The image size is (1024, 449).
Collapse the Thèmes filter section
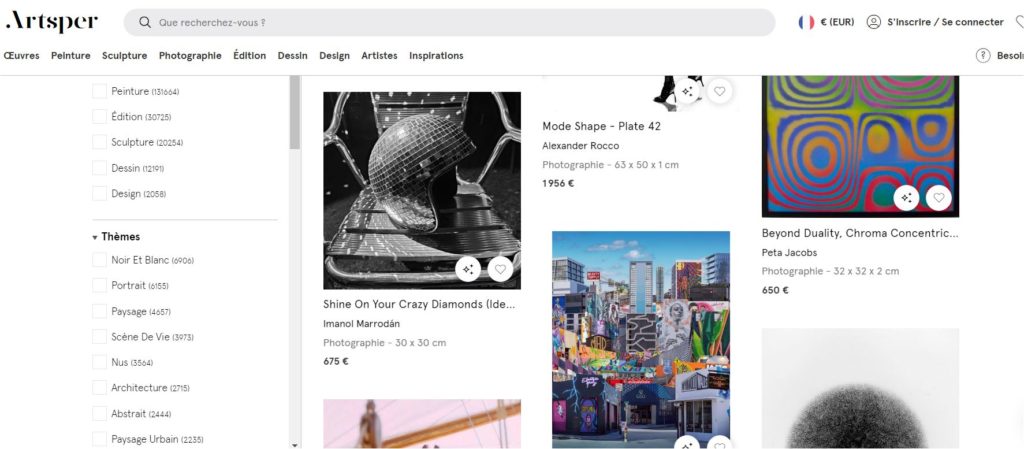[x=95, y=237]
